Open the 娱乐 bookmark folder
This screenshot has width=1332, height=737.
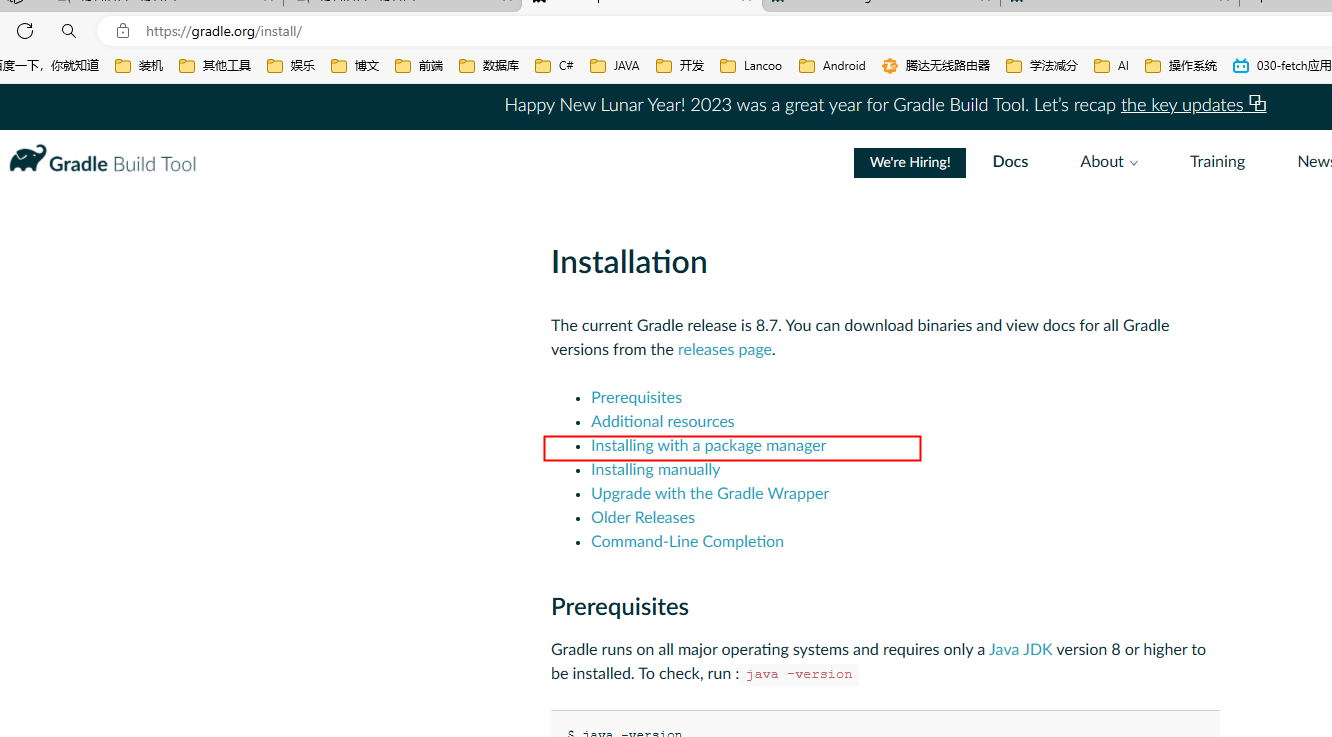click(x=291, y=66)
